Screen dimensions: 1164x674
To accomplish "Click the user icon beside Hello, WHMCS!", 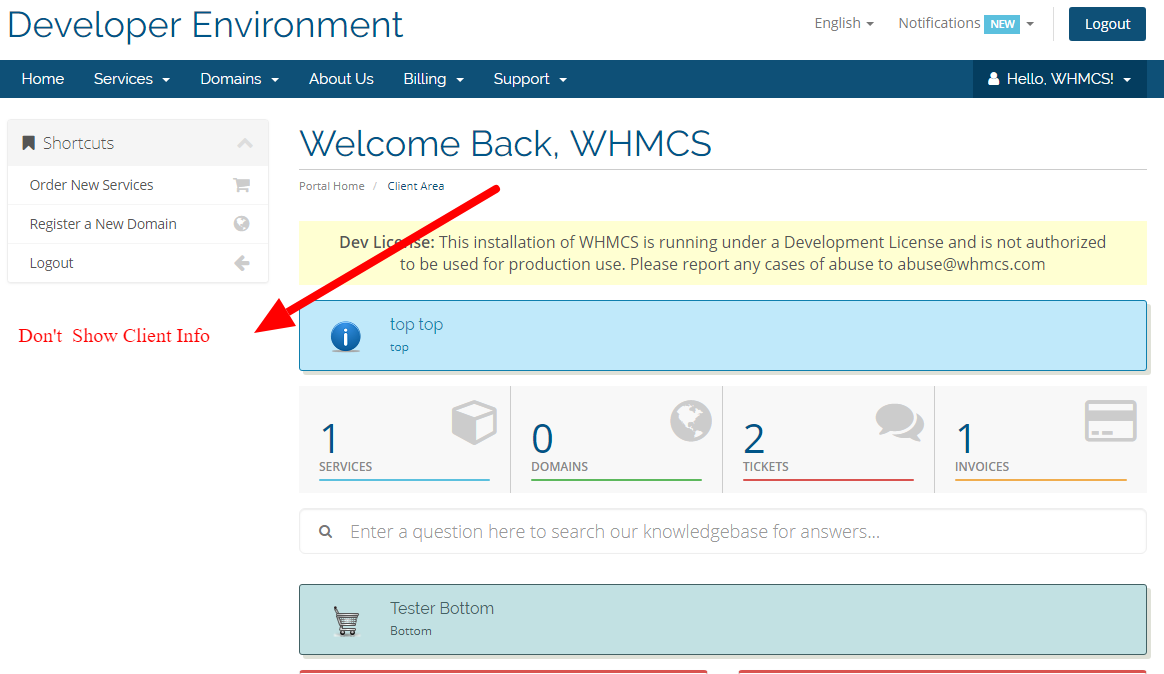I will (993, 79).
